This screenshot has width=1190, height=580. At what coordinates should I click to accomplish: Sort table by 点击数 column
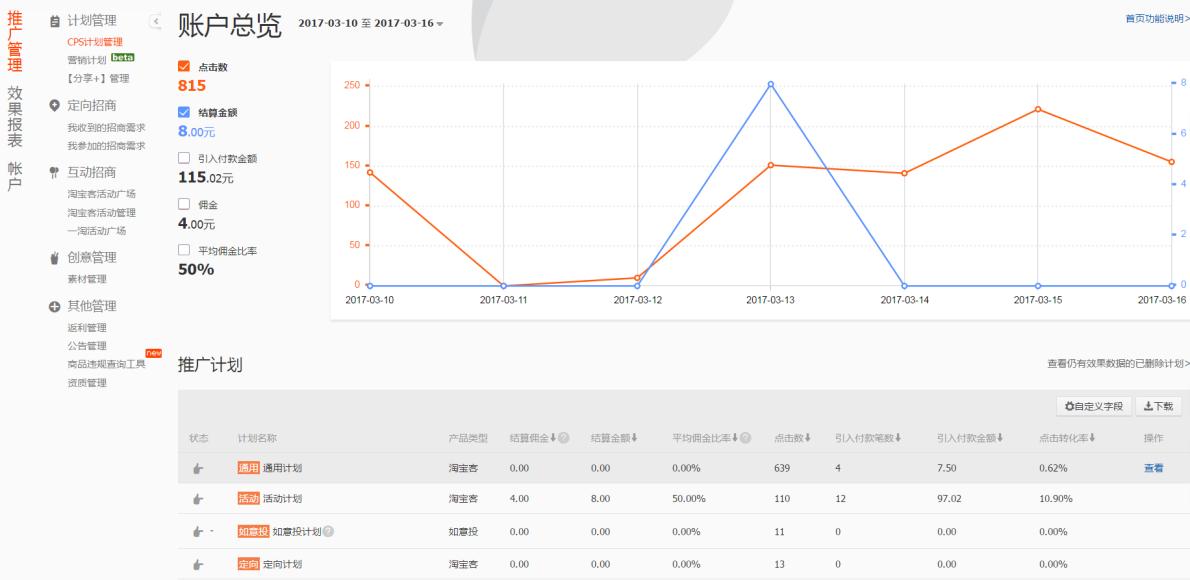792,438
